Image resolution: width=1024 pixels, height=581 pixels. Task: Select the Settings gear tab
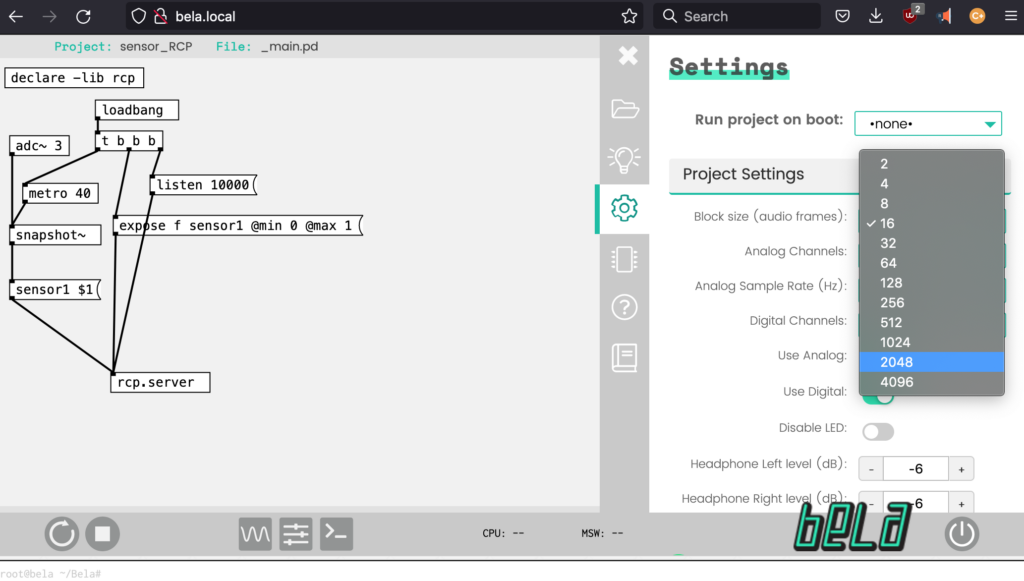(624, 208)
